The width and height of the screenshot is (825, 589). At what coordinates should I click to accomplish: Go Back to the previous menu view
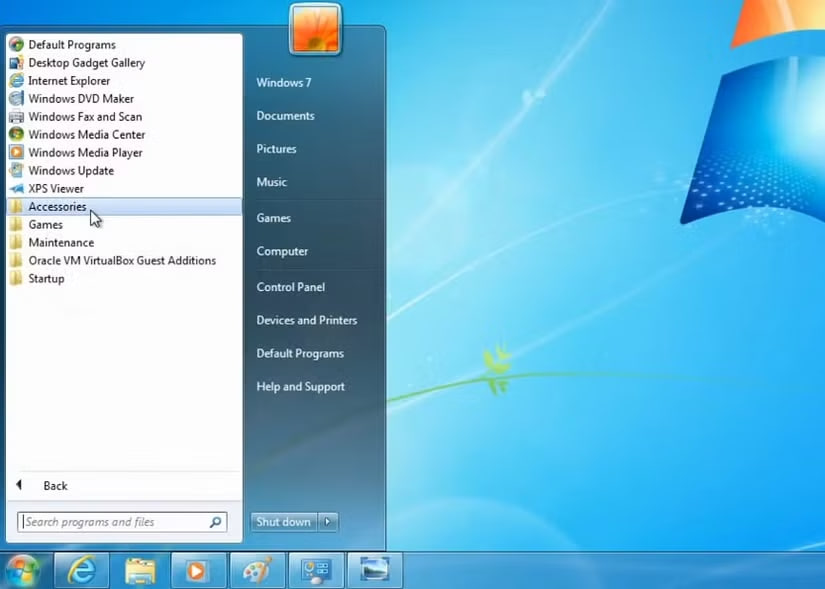pos(124,485)
